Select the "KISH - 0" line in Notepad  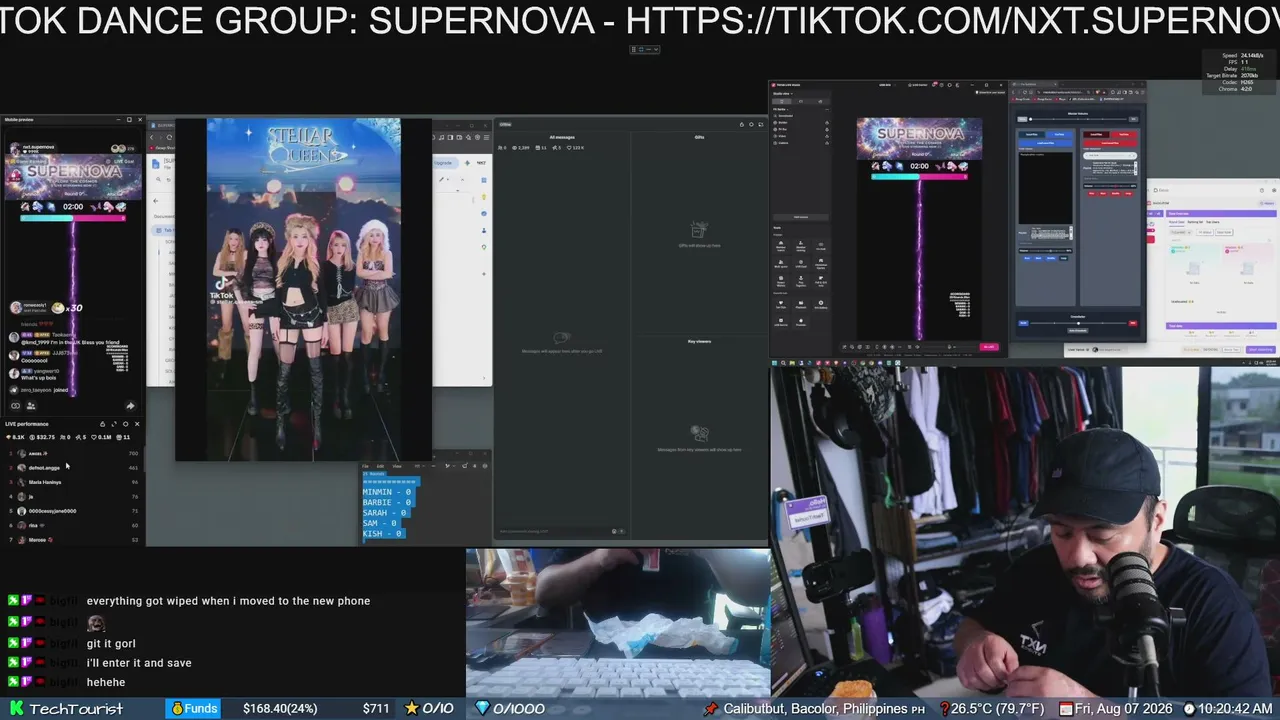coord(383,533)
